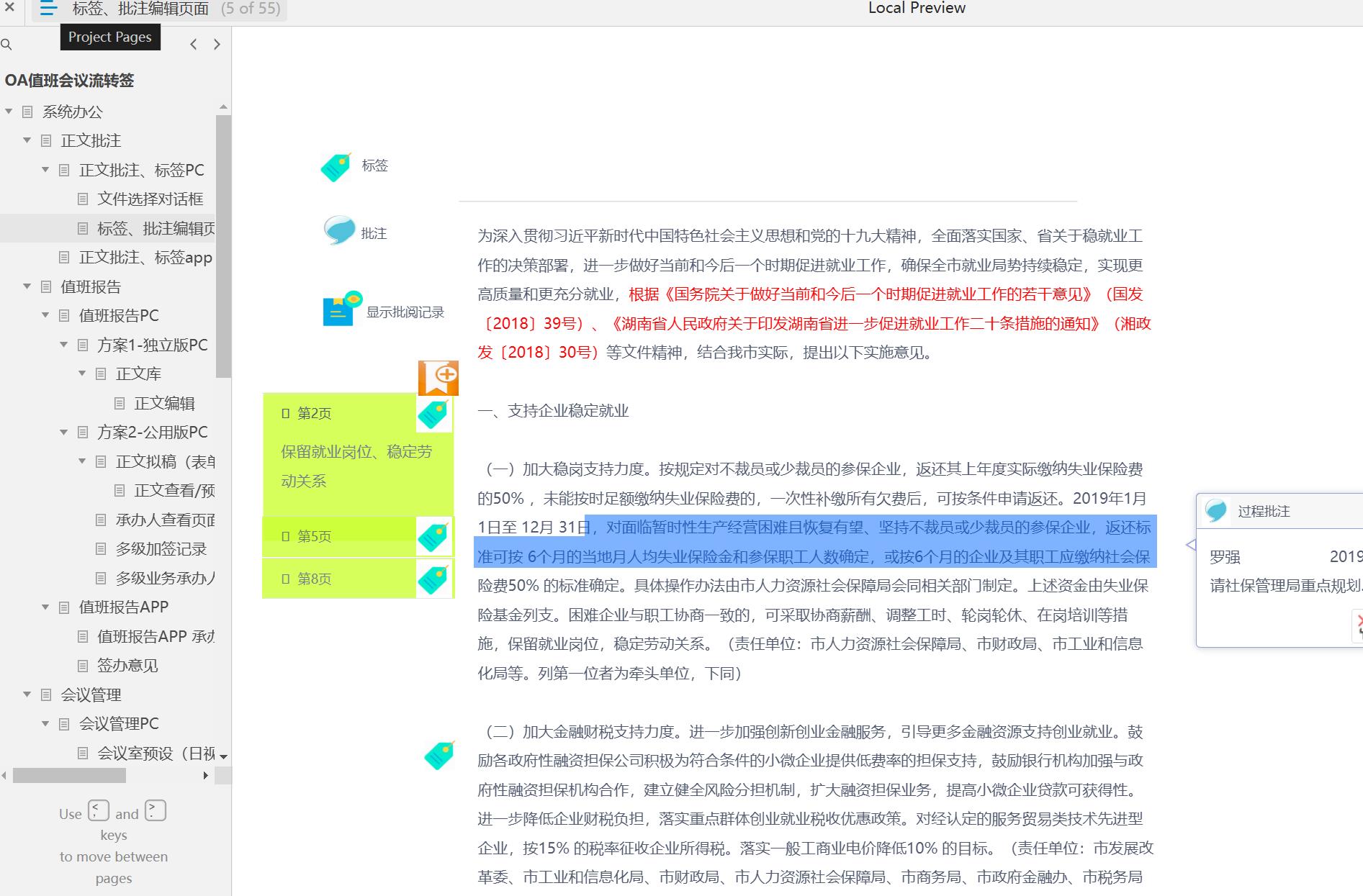1363x896 pixels.
Task: Open the 正文查看/预 page
Action: click(174, 490)
